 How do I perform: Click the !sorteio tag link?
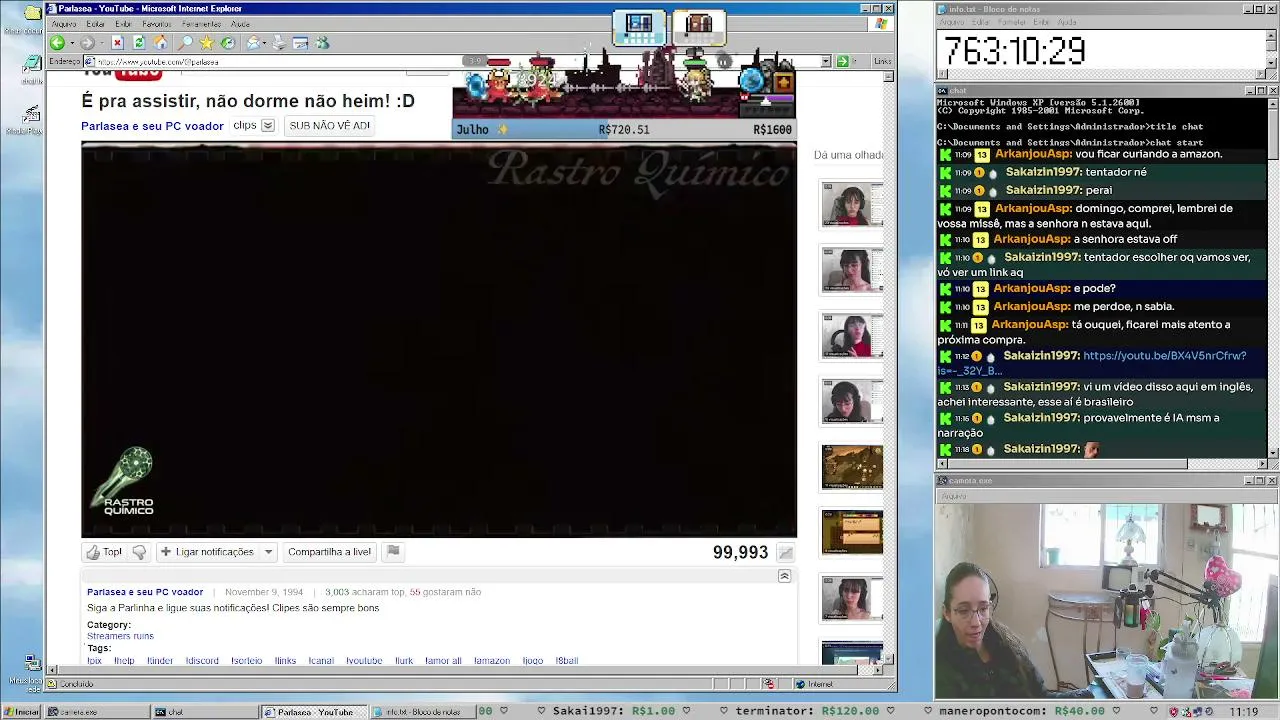click(246, 661)
